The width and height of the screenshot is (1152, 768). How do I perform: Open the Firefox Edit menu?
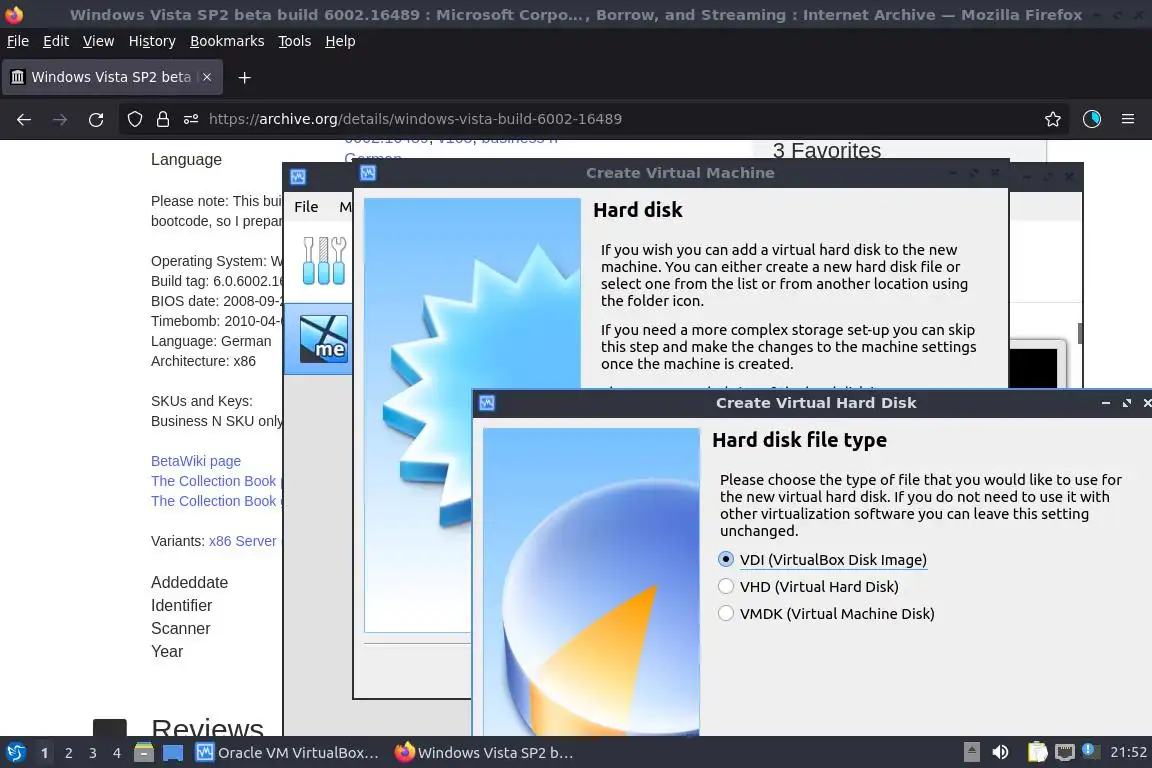coord(56,41)
